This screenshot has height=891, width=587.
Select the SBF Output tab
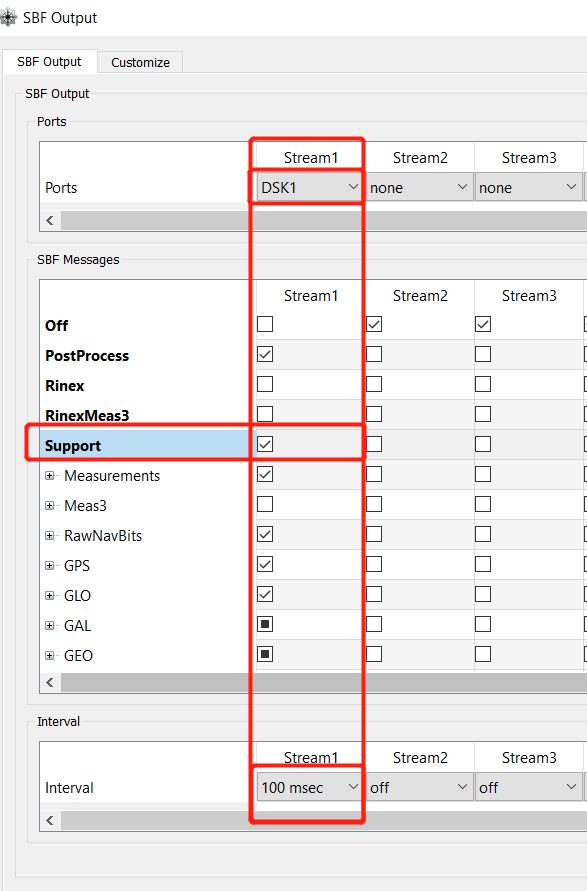[49, 62]
